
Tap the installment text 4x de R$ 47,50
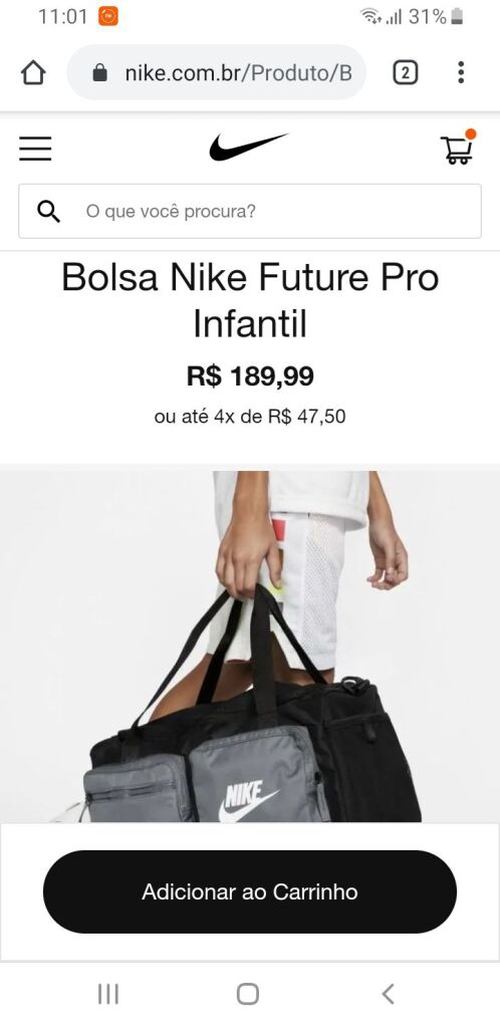tap(280, 416)
